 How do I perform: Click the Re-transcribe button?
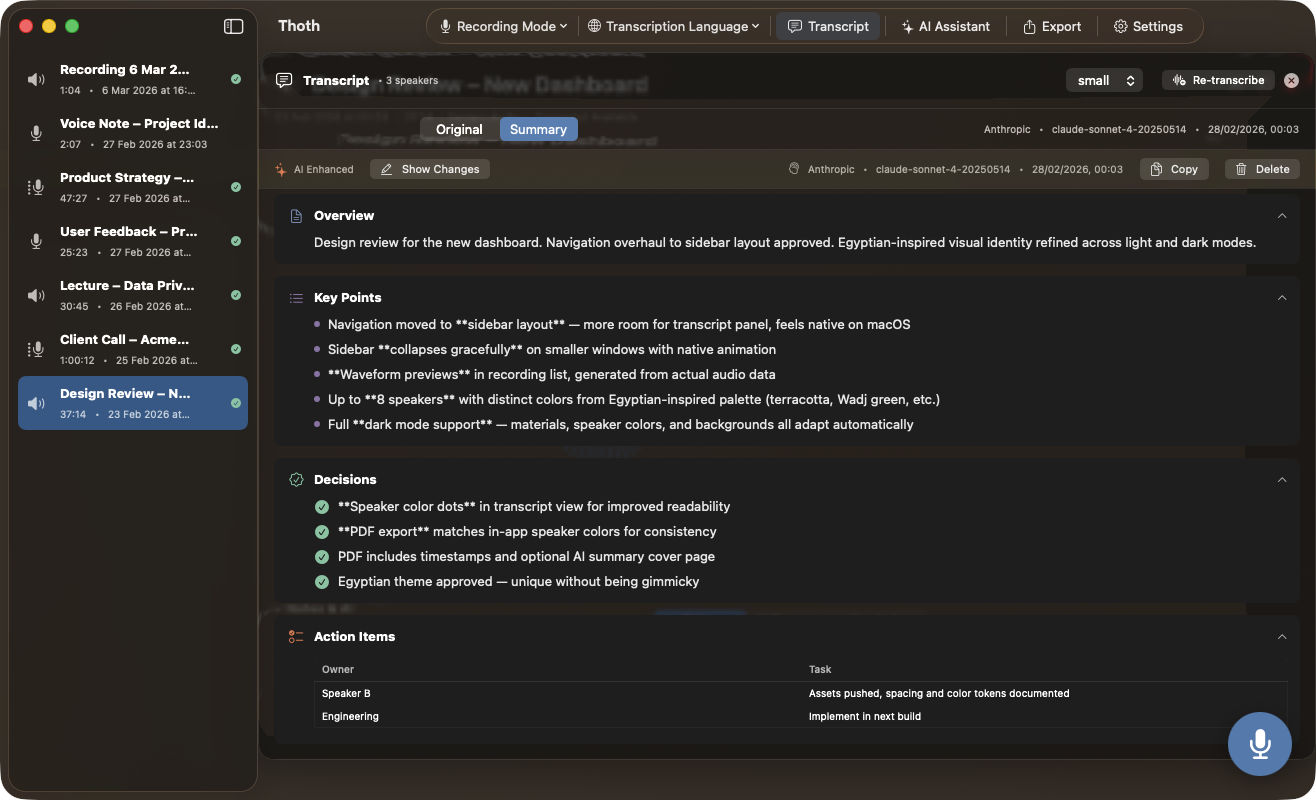click(x=1218, y=80)
